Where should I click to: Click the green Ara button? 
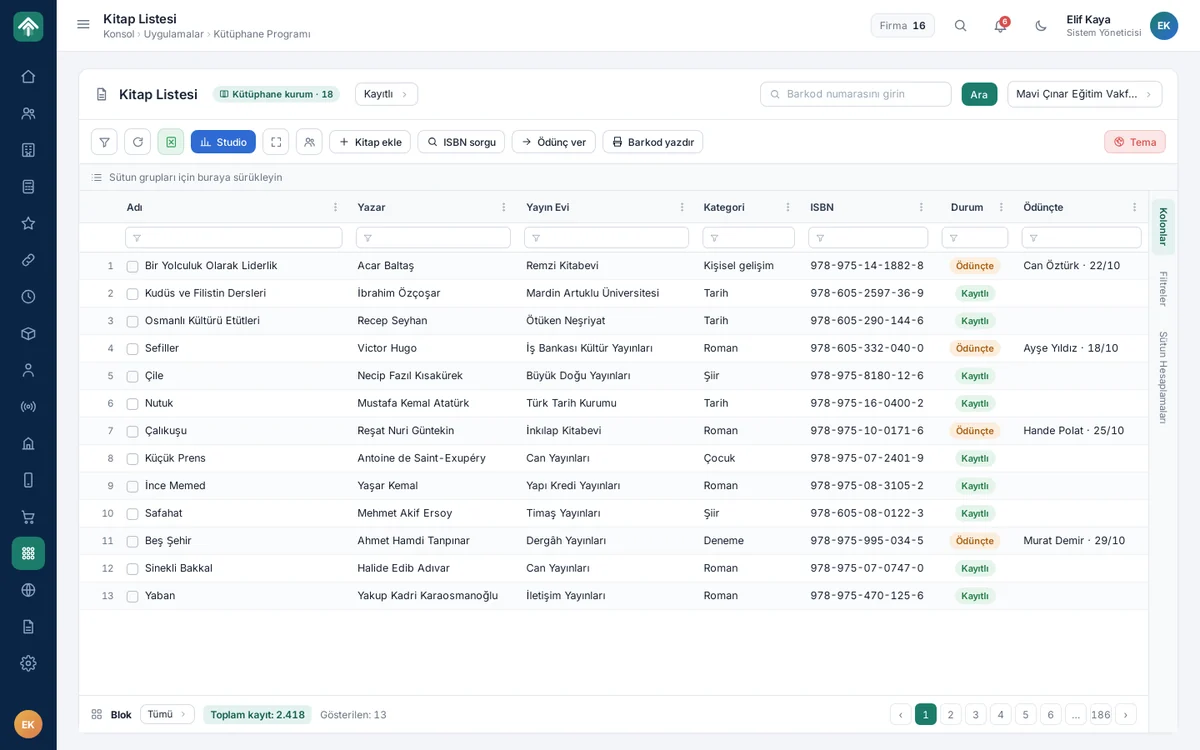click(x=979, y=94)
